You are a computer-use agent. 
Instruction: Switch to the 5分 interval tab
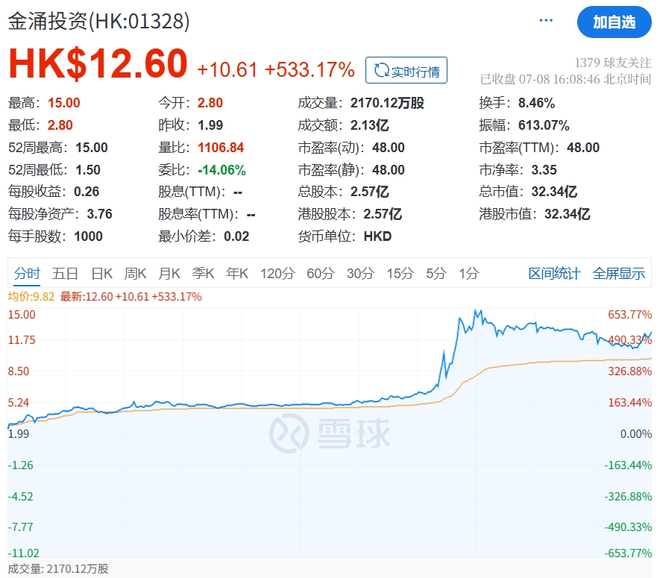pos(436,274)
